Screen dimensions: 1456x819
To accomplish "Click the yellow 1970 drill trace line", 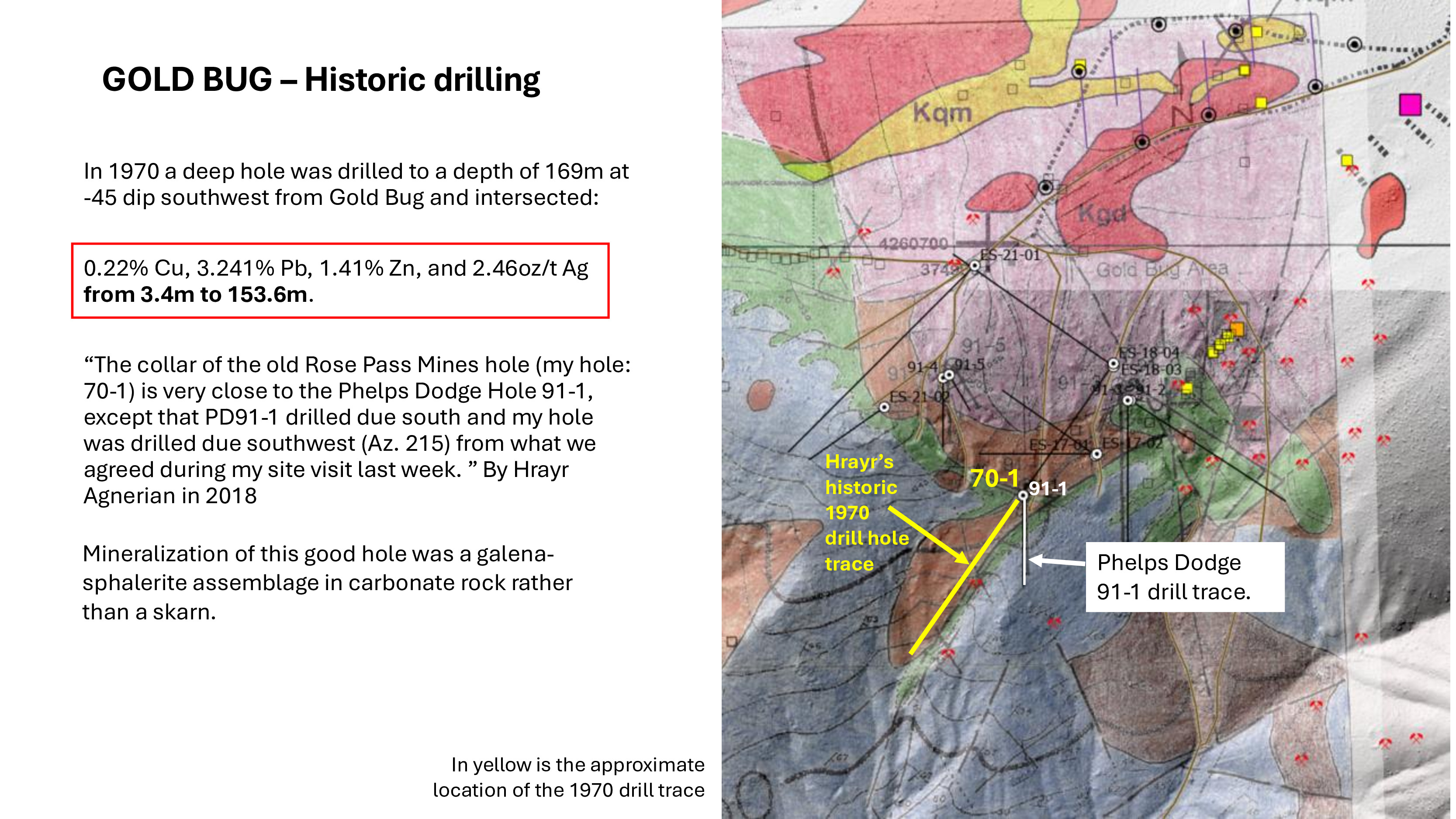I will click(955, 590).
